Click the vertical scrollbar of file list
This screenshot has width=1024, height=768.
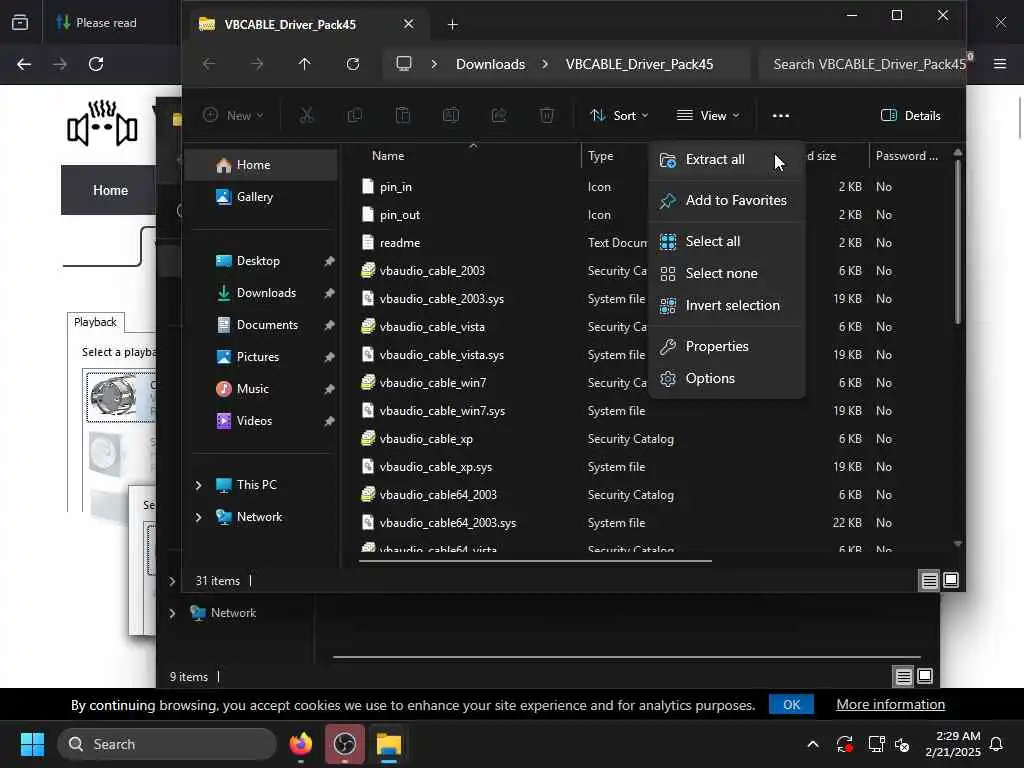point(958,242)
